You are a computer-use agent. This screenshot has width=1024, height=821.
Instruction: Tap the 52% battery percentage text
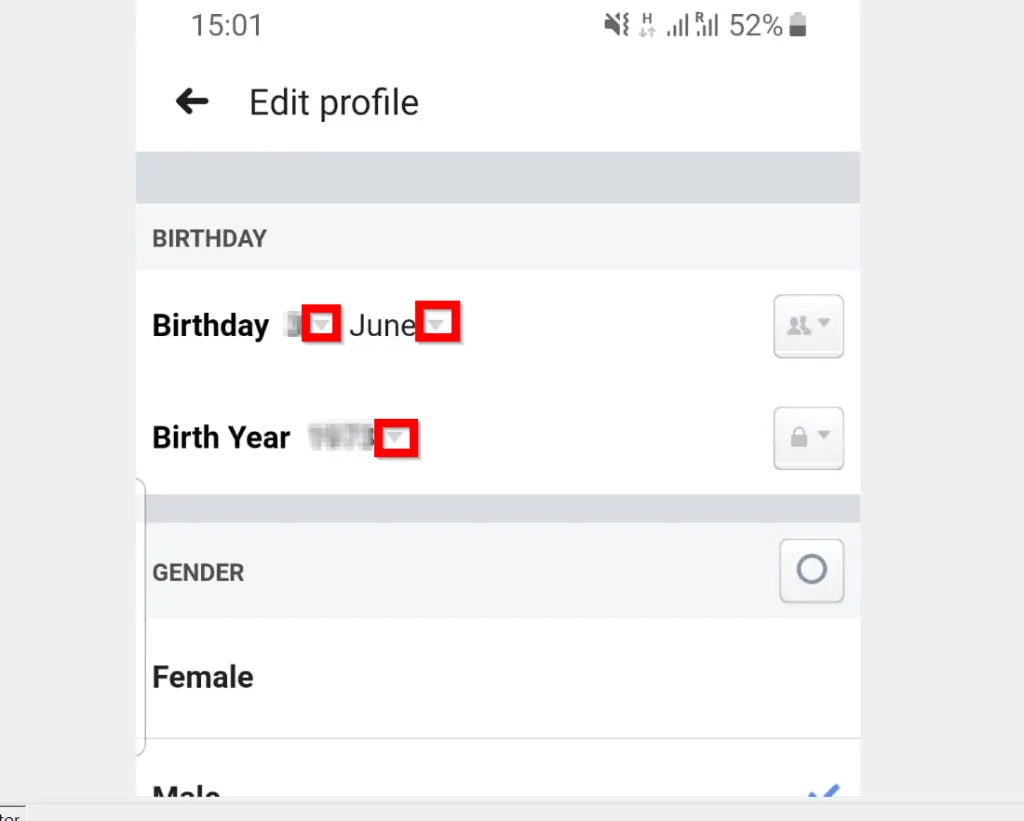point(758,25)
